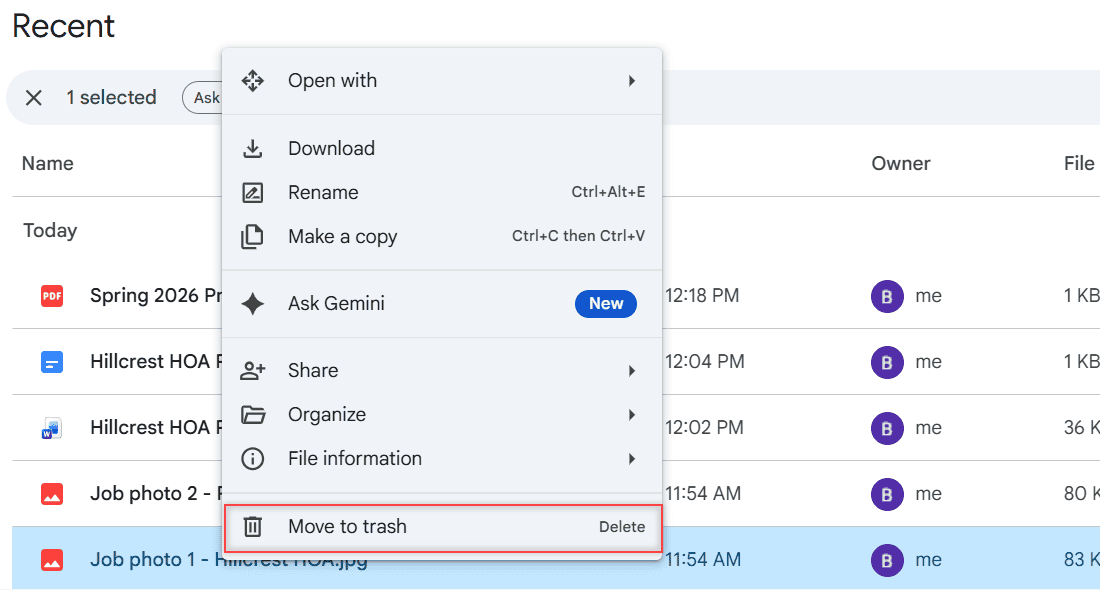
Task: Open the File information menu entry
Action: click(x=442, y=459)
